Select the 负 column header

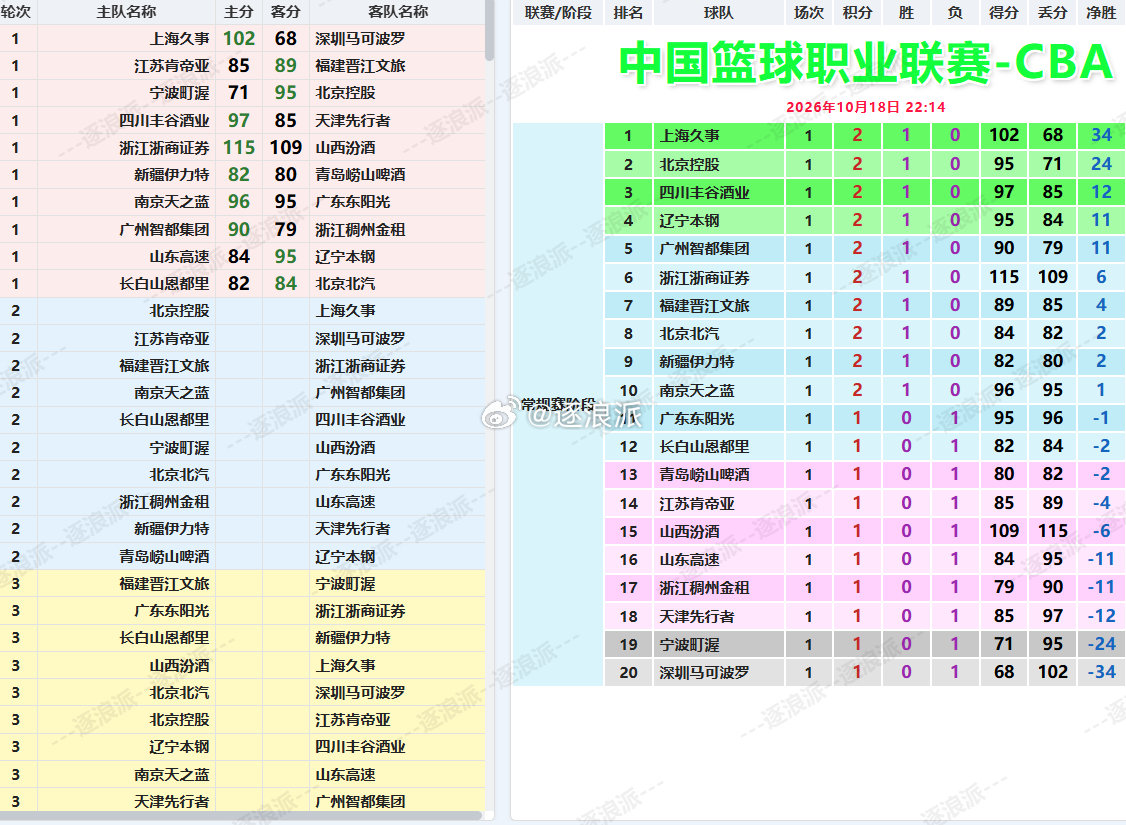click(x=955, y=13)
